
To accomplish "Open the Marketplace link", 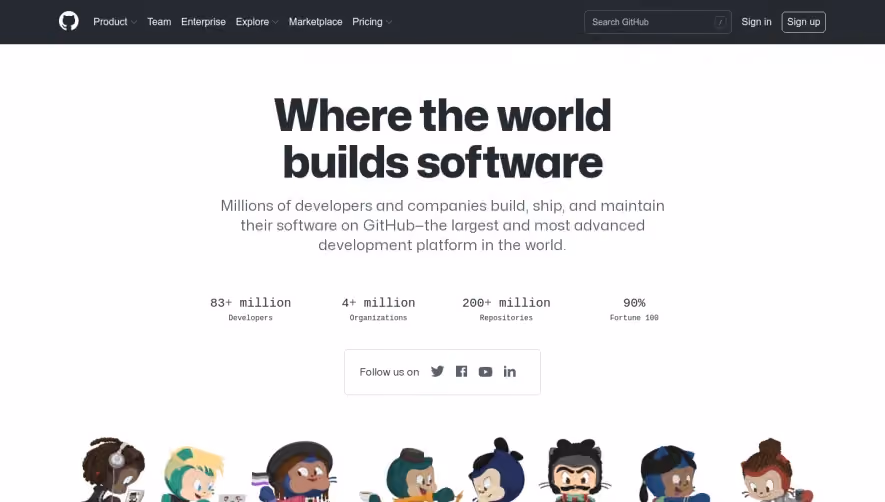I will click(x=316, y=21).
